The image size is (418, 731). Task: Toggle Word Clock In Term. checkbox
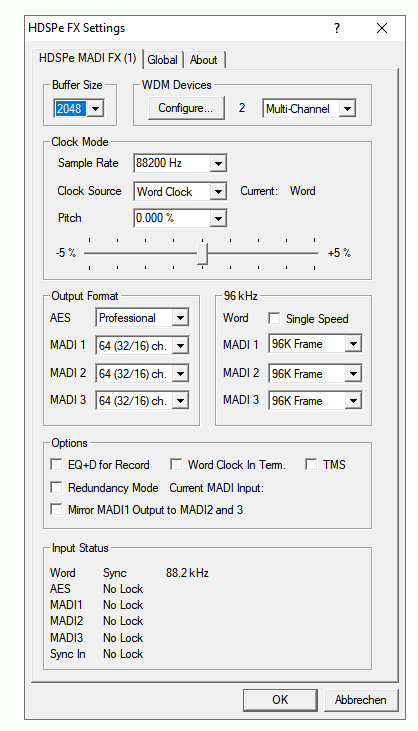[176, 464]
